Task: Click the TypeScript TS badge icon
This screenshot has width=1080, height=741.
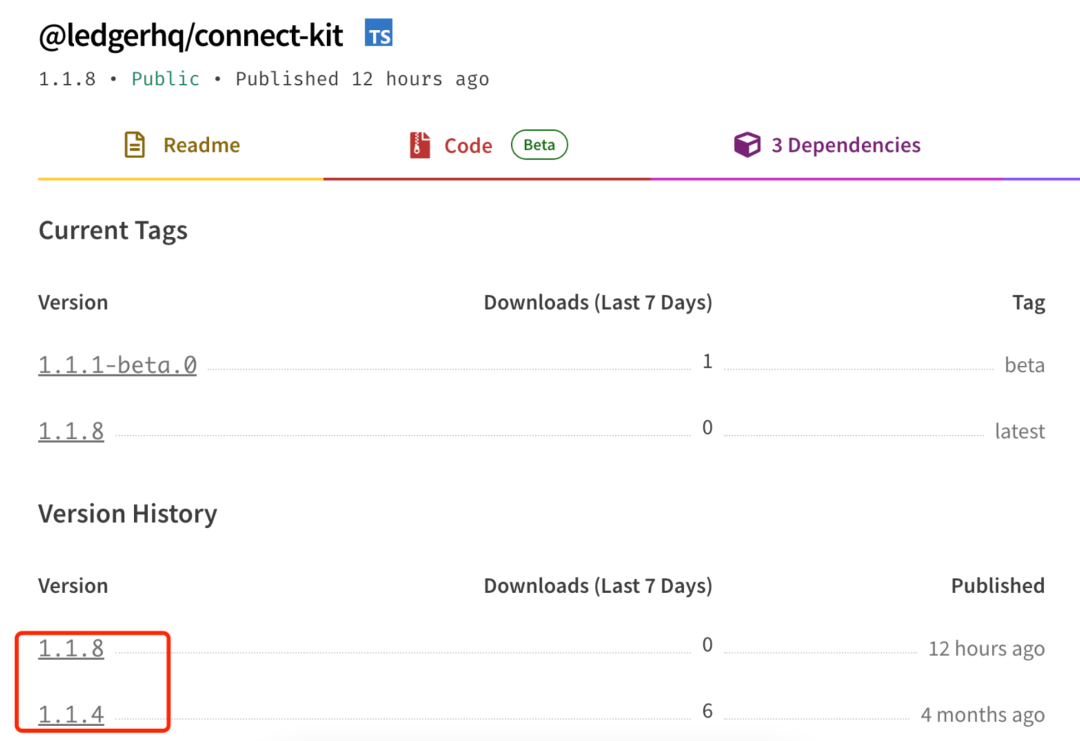Action: point(378,33)
